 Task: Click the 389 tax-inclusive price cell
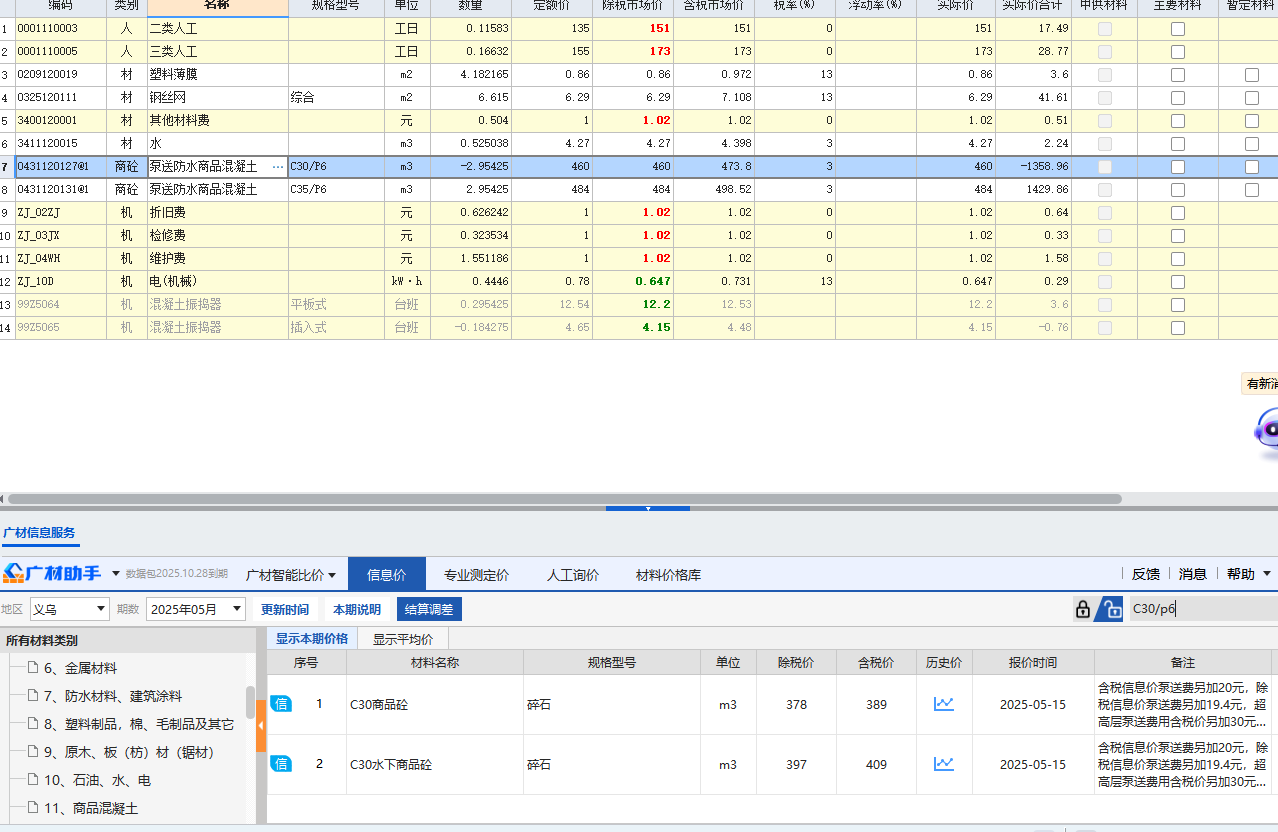click(x=876, y=705)
